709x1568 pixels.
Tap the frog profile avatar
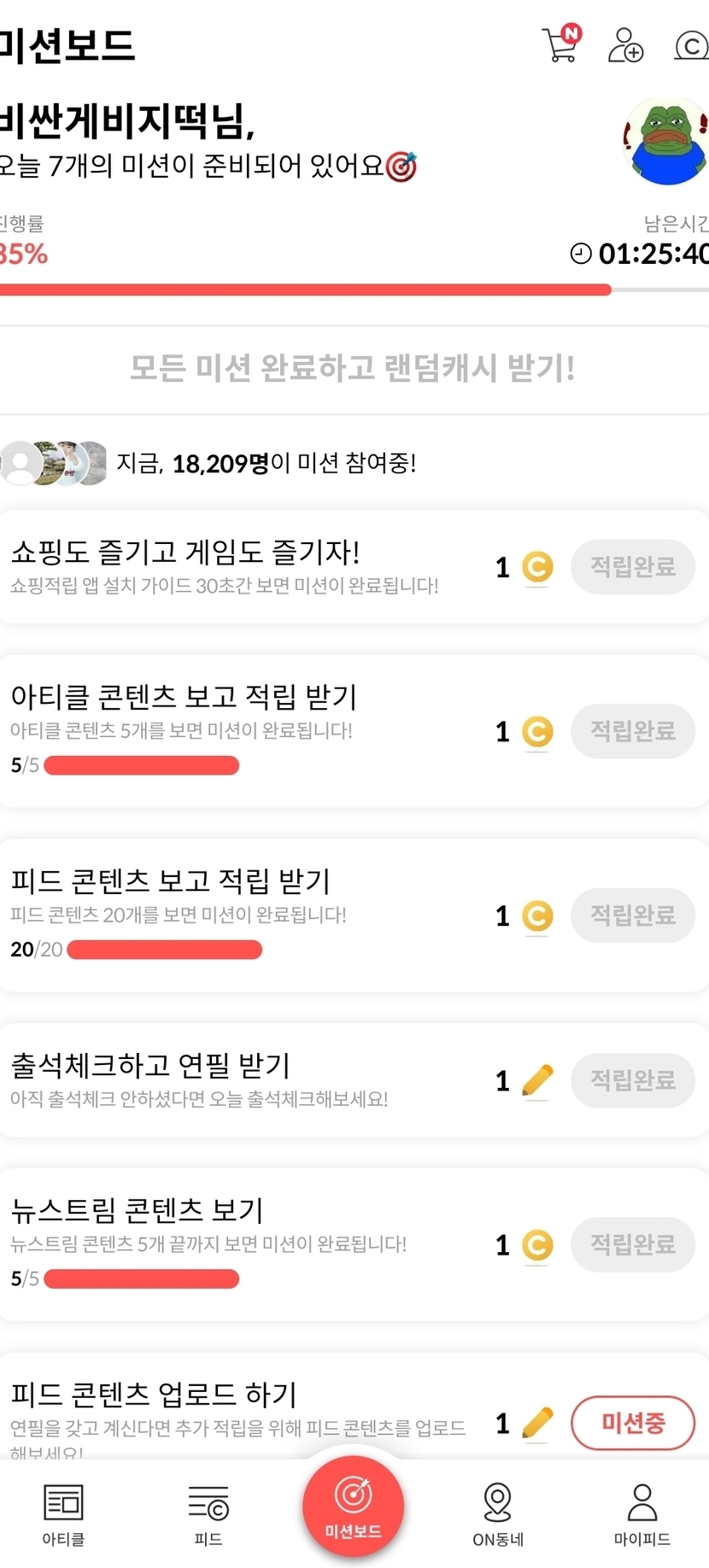pos(666,142)
